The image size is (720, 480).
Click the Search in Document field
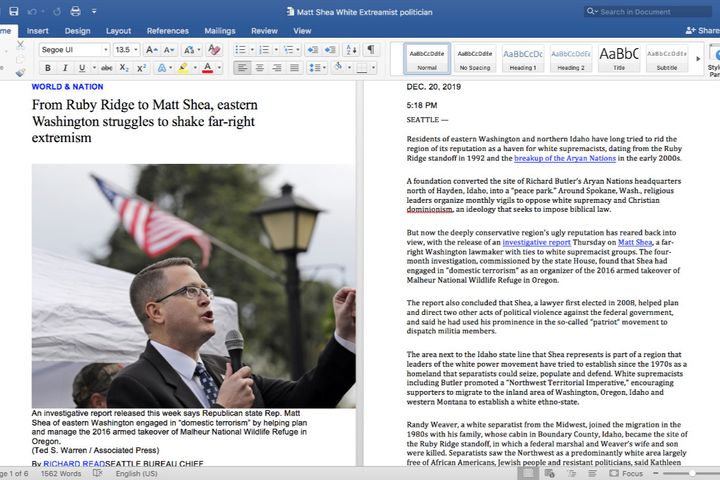(648, 11)
